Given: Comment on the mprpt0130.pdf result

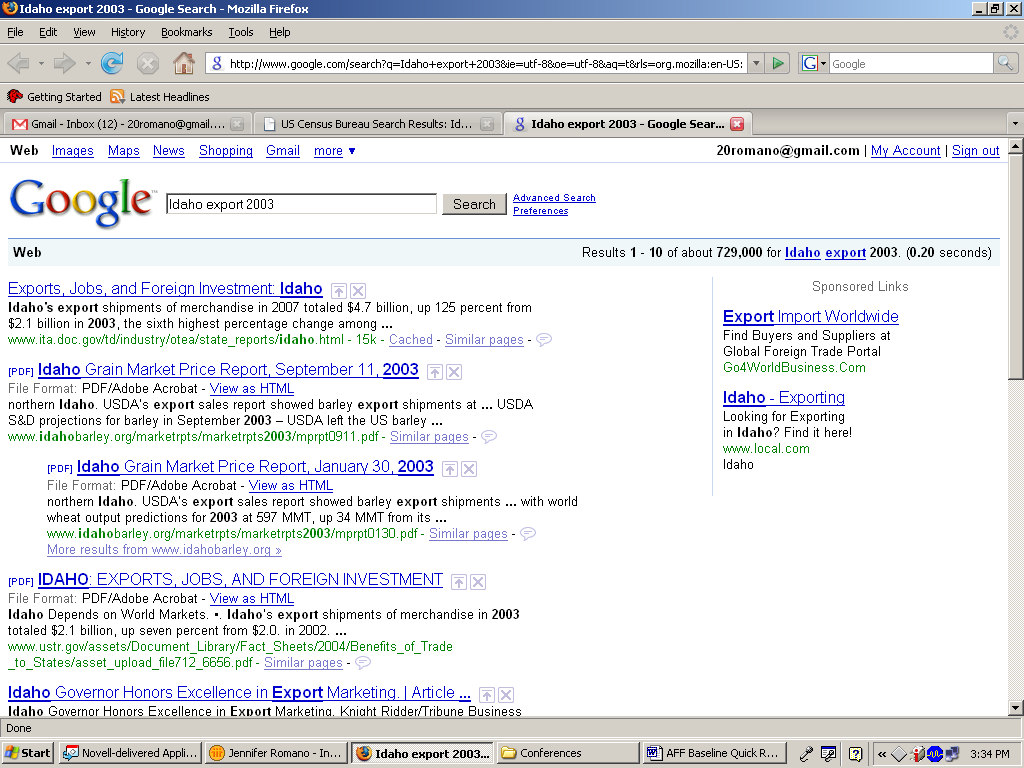Looking at the screenshot, I should [x=528, y=534].
